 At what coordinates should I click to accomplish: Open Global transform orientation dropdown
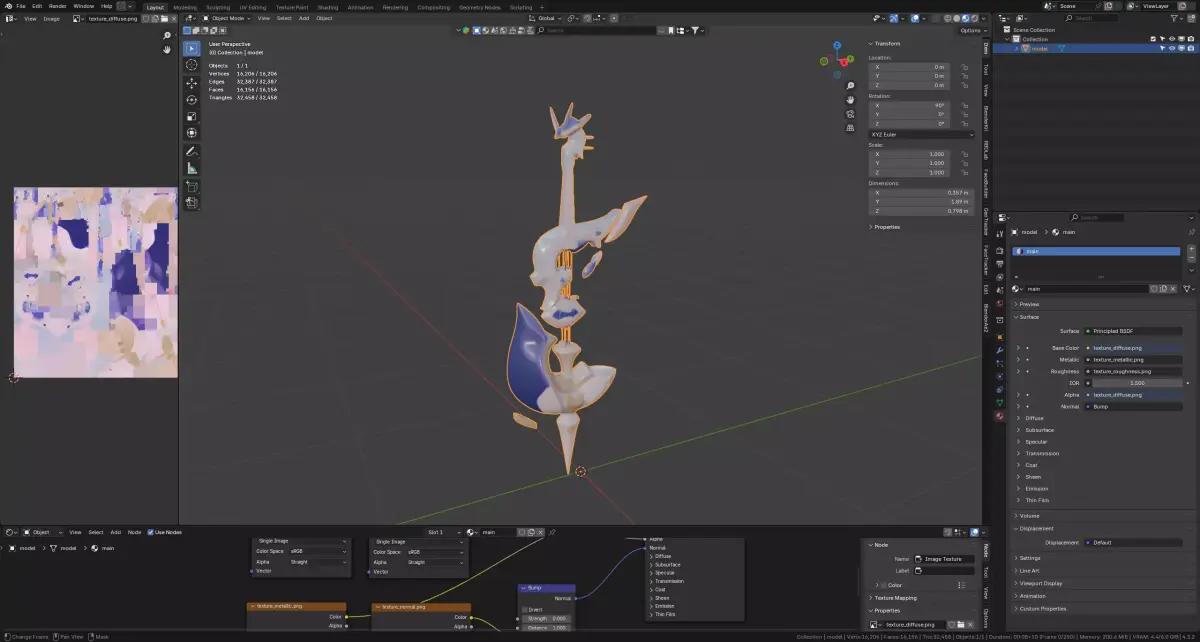(x=547, y=18)
